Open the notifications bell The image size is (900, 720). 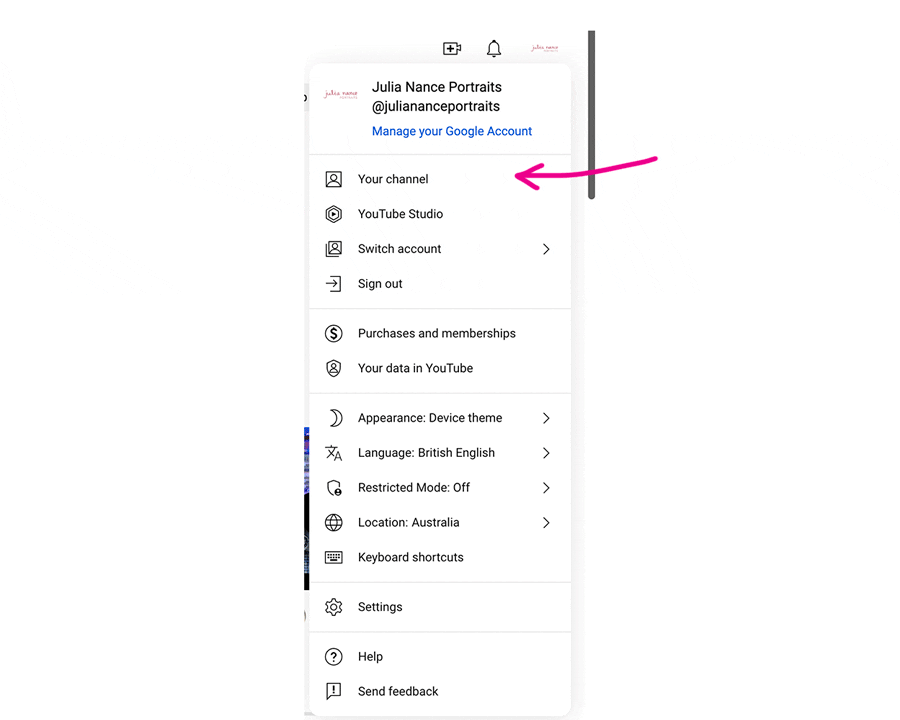click(x=494, y=49)
